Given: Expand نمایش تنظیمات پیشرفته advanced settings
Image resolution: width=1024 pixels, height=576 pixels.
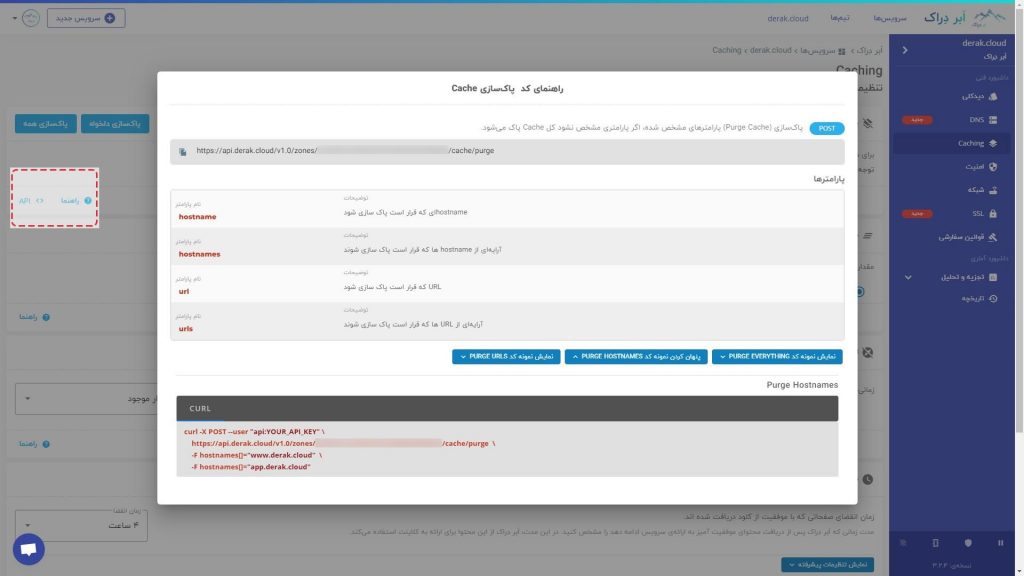Looking at the screenshot, I should [x=827, y=564].
